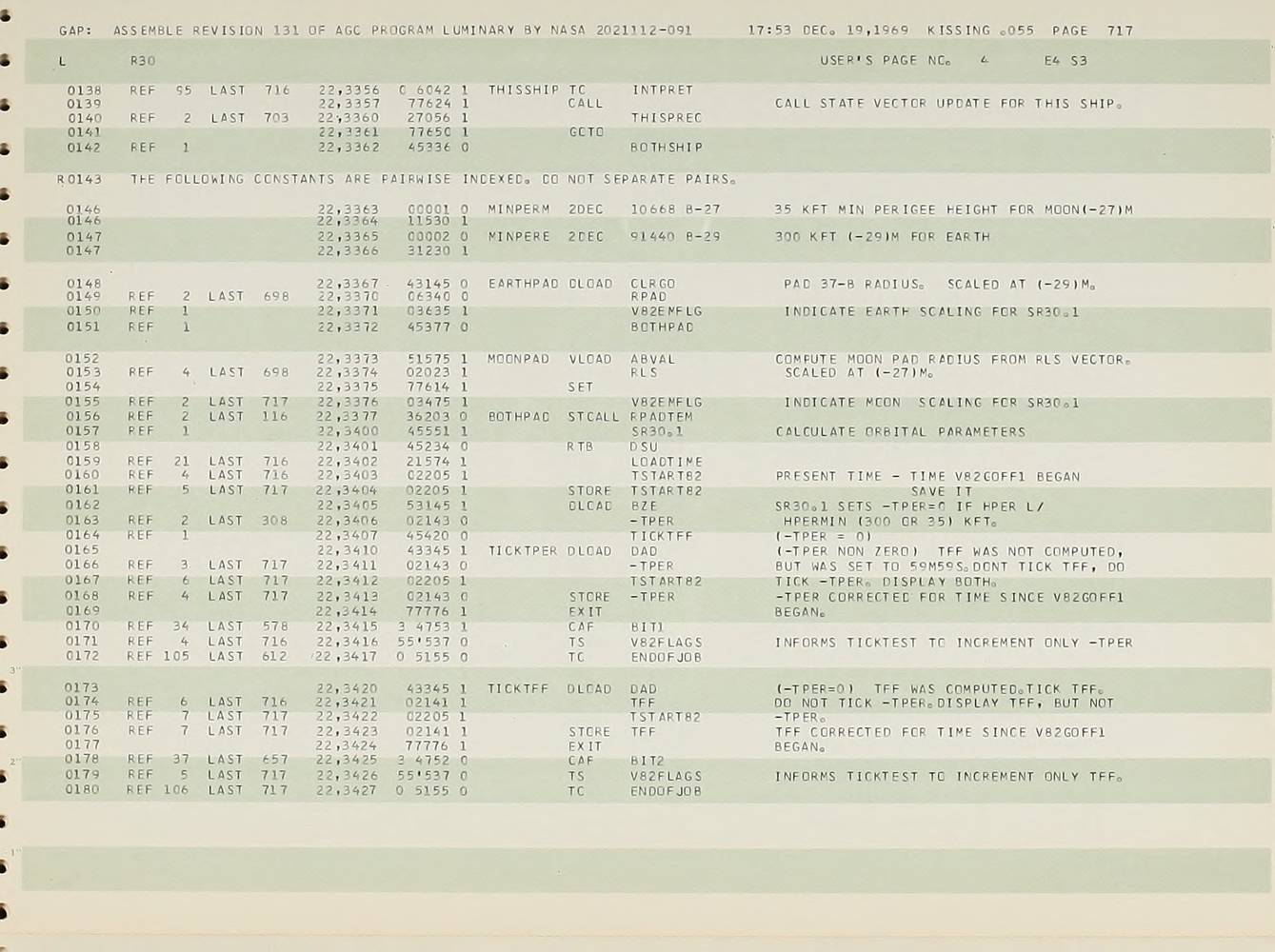This screenshot has width=1275, height=952.
Task: Click the 'MINPERM' label
Action: (519, 209)
